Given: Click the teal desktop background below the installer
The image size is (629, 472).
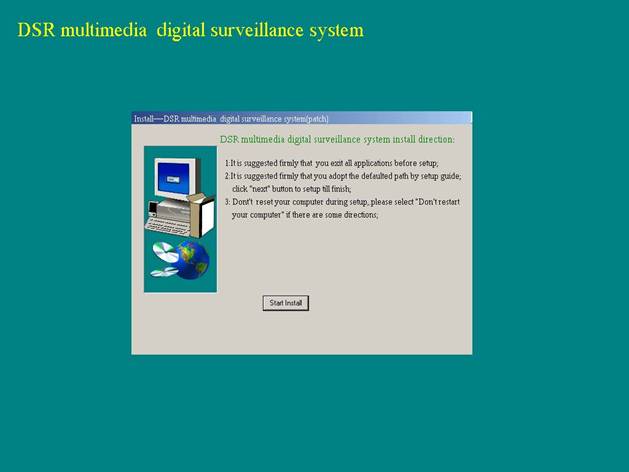Looking at the screenshot, I should (x=300, y=410).
